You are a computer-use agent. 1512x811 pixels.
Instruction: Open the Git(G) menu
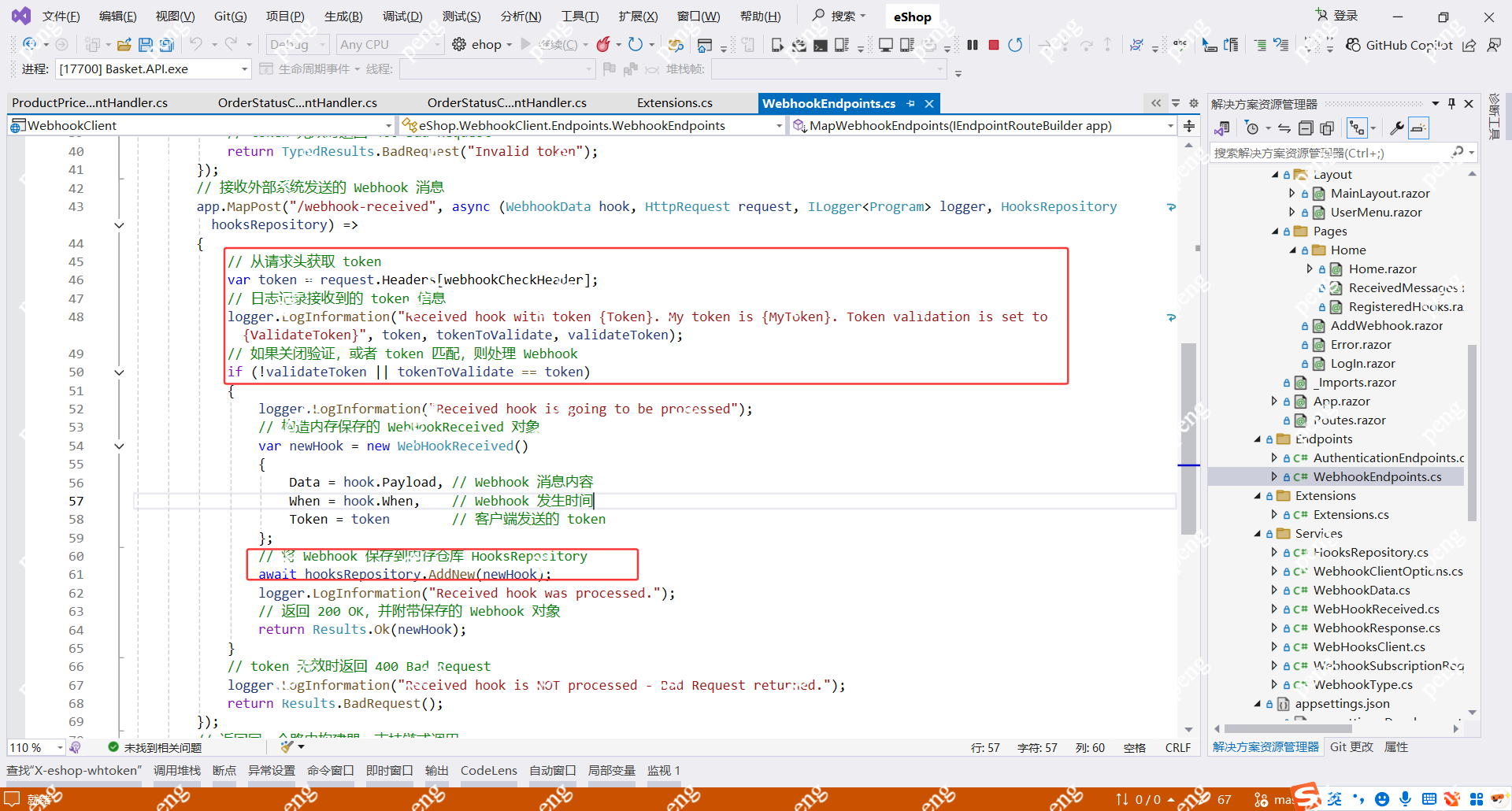[230, 17]
